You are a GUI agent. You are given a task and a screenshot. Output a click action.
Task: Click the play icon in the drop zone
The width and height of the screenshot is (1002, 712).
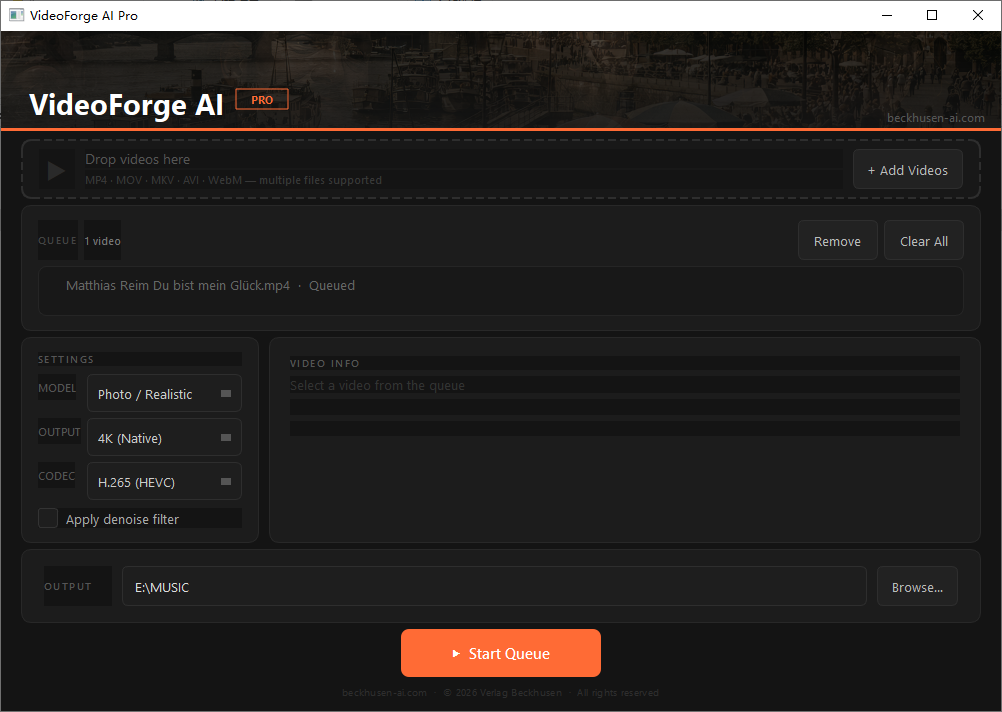point(56,171)
